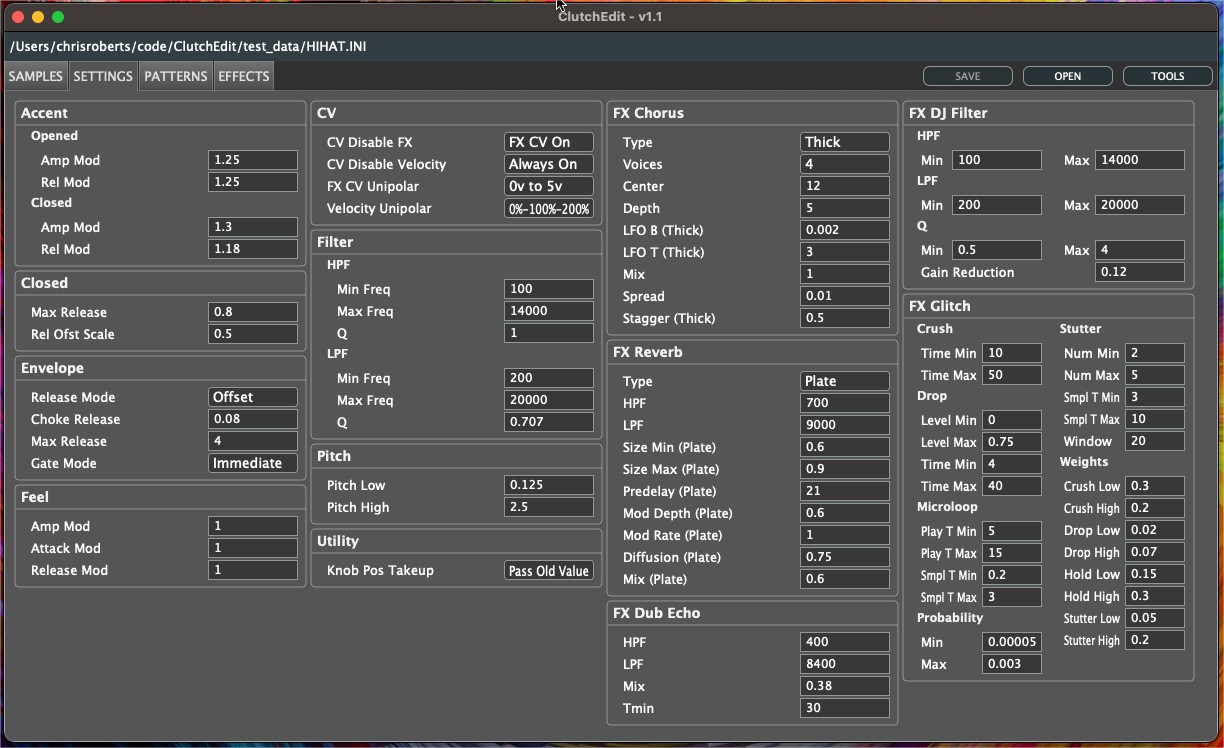
Task: Click the Stutter Num Min field
Action: pos(1155,353)
